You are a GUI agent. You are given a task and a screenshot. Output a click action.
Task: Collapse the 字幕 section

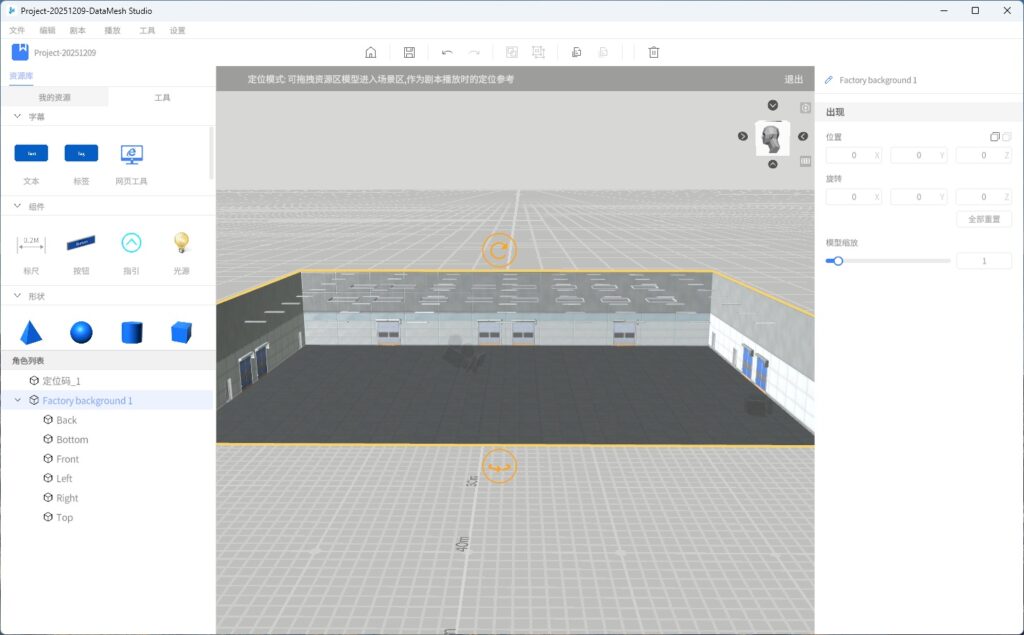(17, 117)
